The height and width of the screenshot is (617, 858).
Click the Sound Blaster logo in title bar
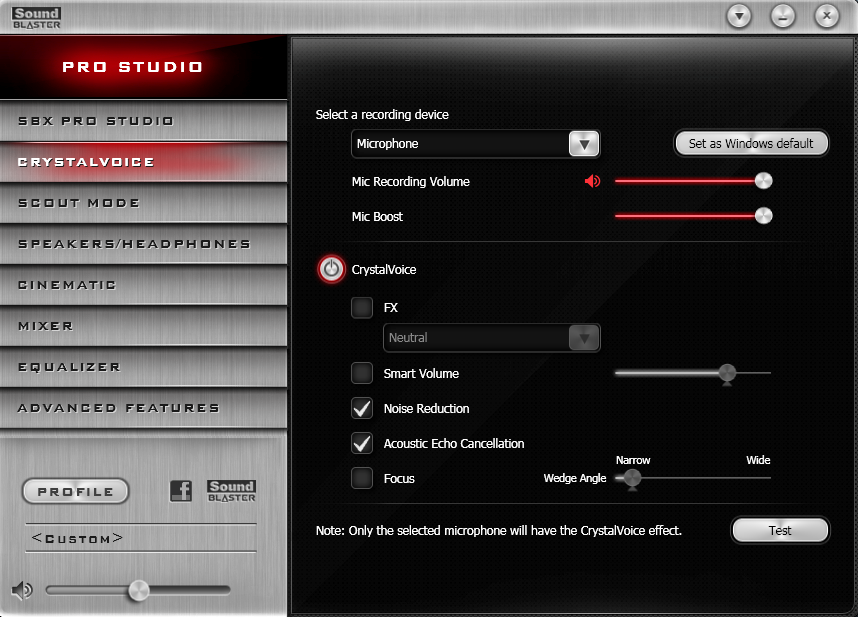37,16
